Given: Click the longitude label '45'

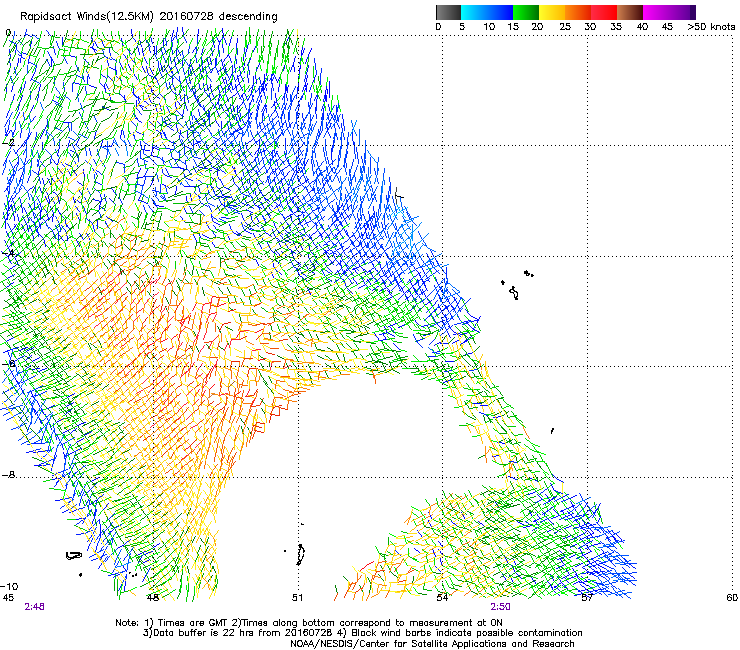Looking at the screenshot, I should 8,598.
